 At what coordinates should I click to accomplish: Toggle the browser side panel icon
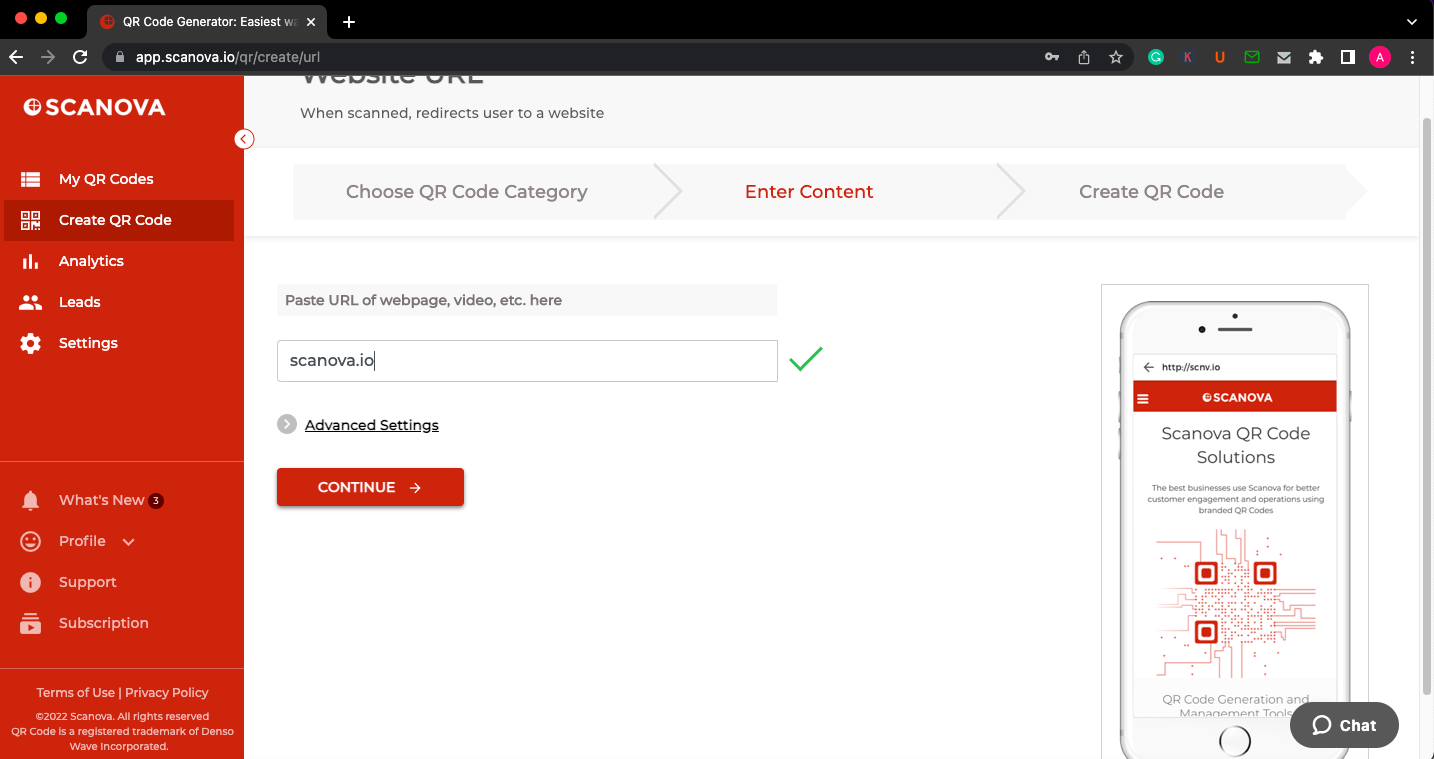(x=1348, y=57)
